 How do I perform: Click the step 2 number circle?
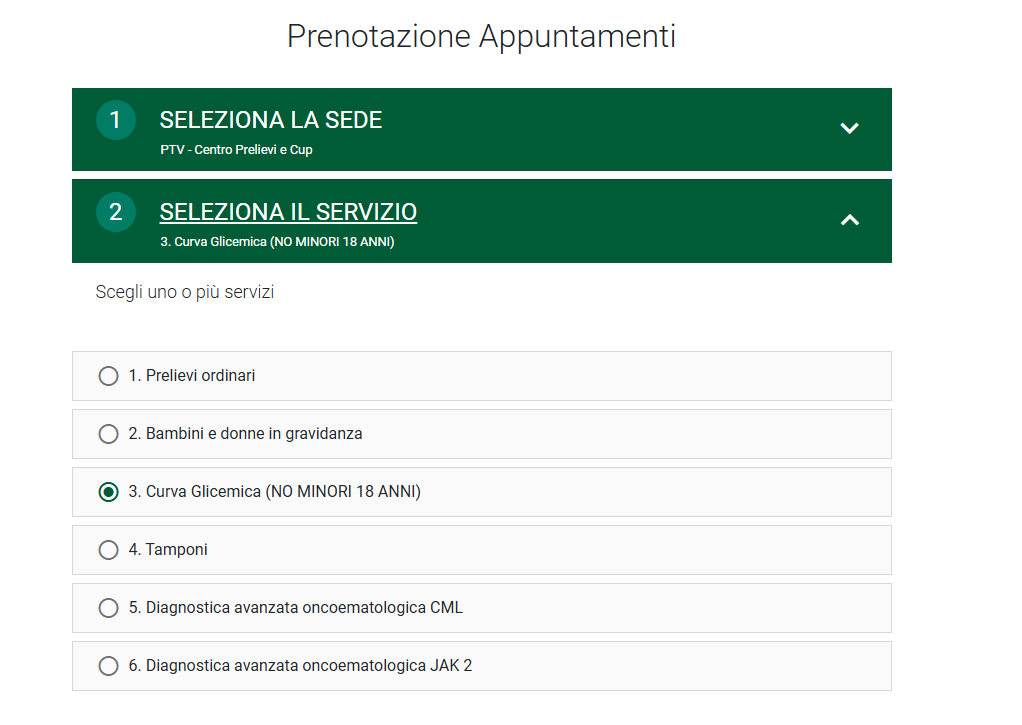[x=115, y=212]
